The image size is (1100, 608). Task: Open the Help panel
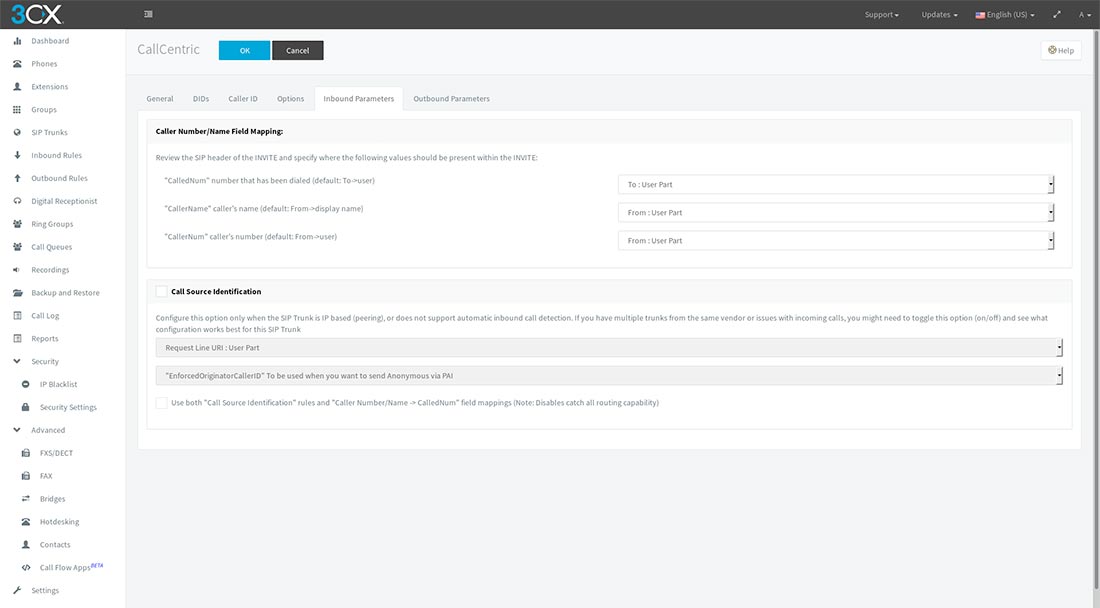[x=1059, y=49]
